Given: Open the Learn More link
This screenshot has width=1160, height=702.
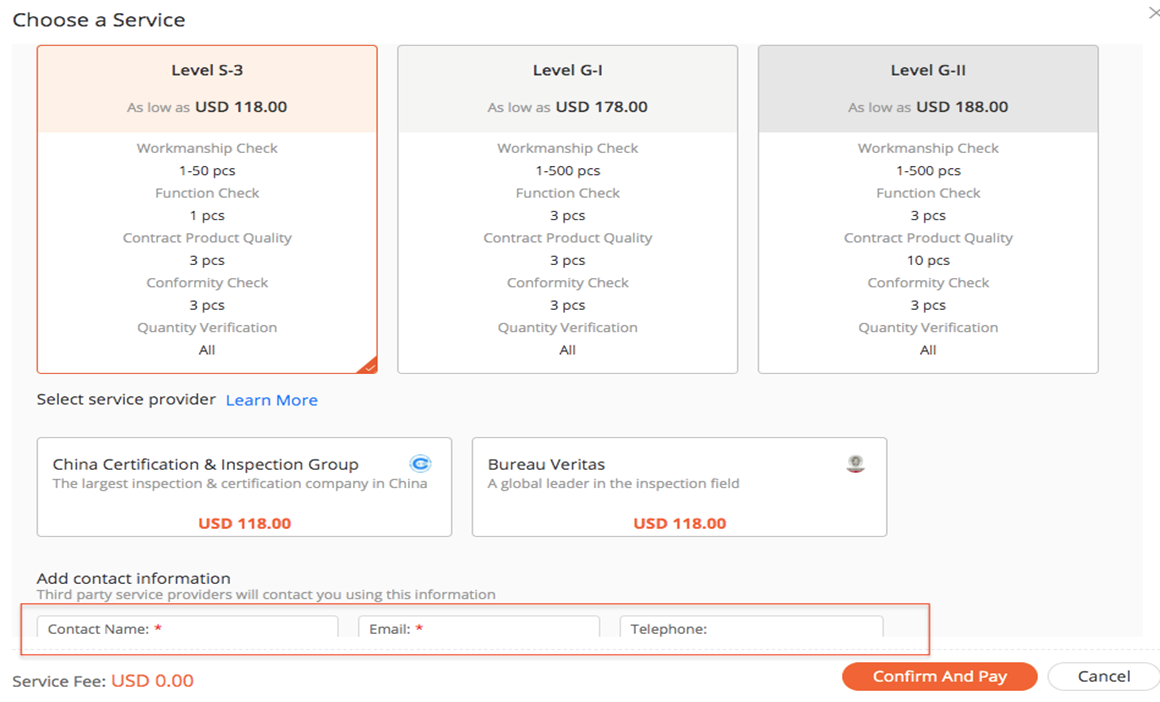Looking at the screenshot, I should (x=272, y=400).
